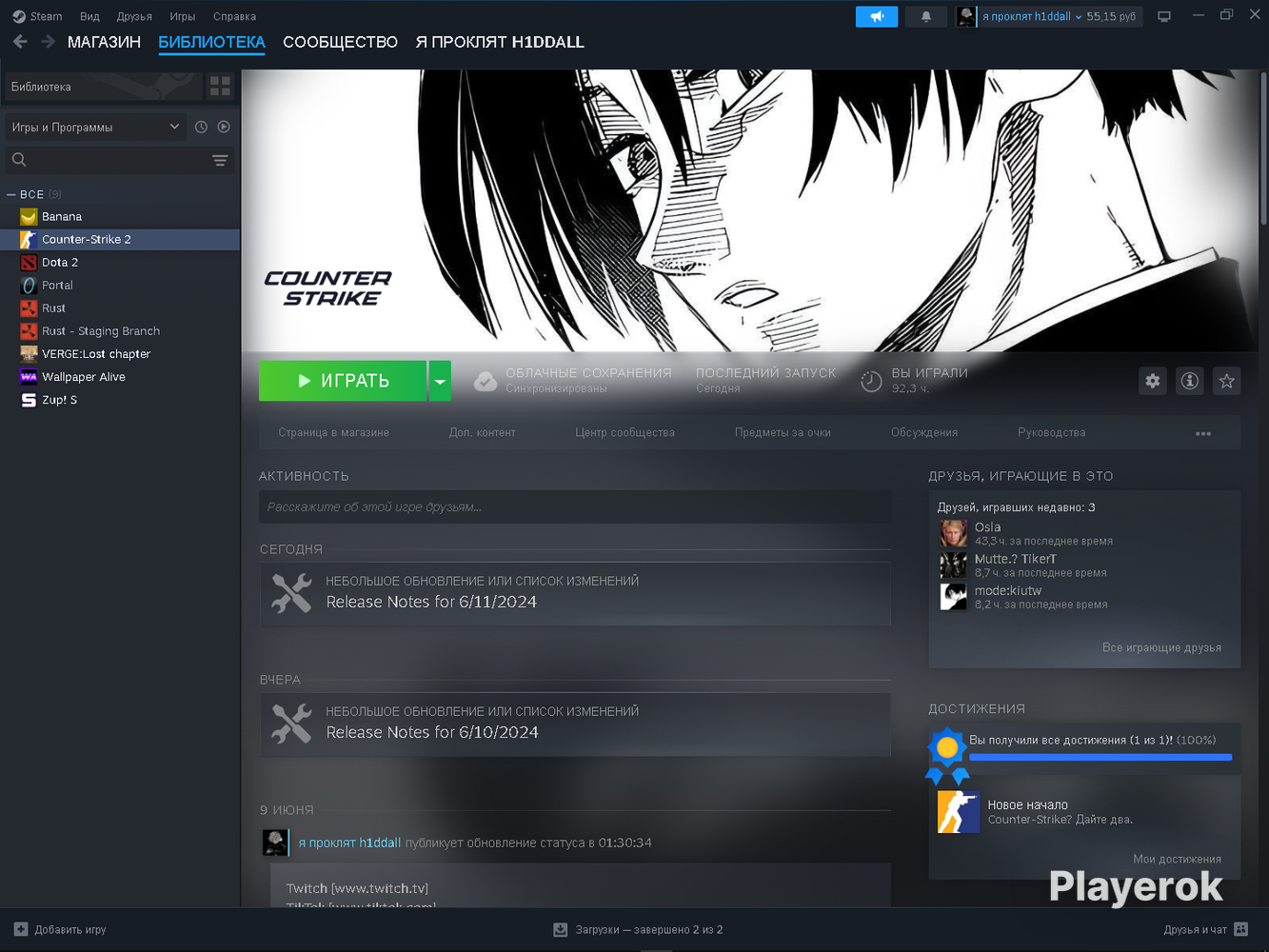Viewport: 1269px width, 952px height.
Task: Click the library search field
Action: point(119,160)
